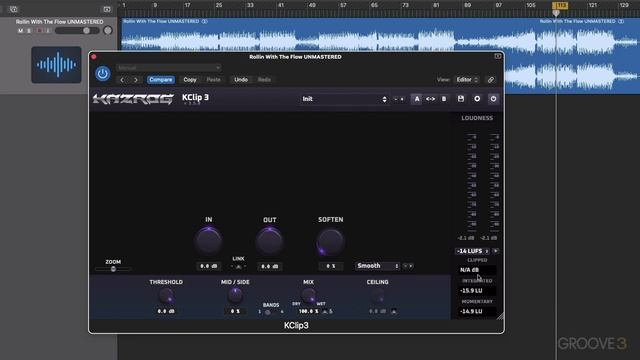Click the SOFTEN knob
640x360 pixels.
tap(330, 241)
